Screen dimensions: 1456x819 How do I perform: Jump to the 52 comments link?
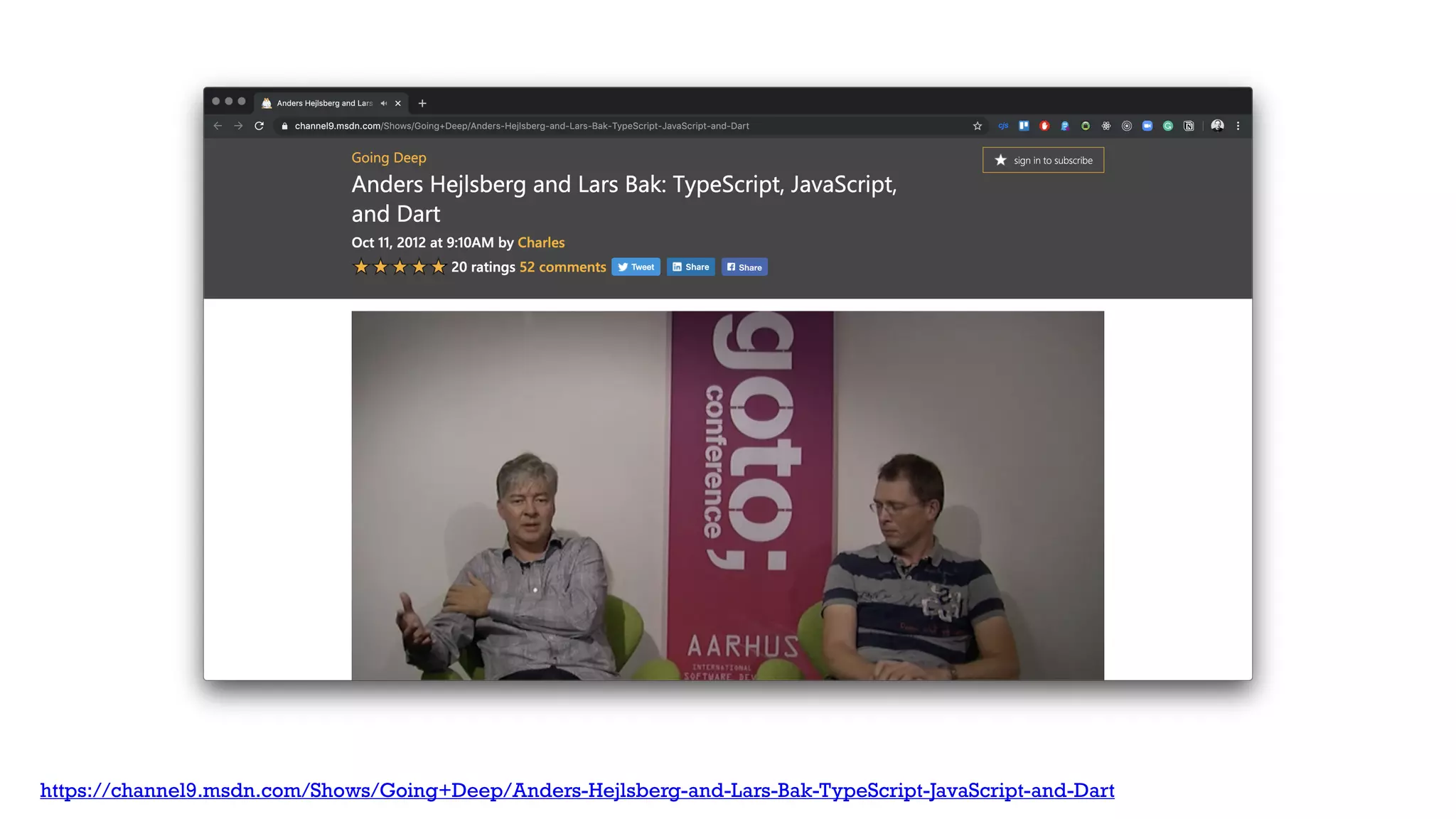tap(562, 267)
